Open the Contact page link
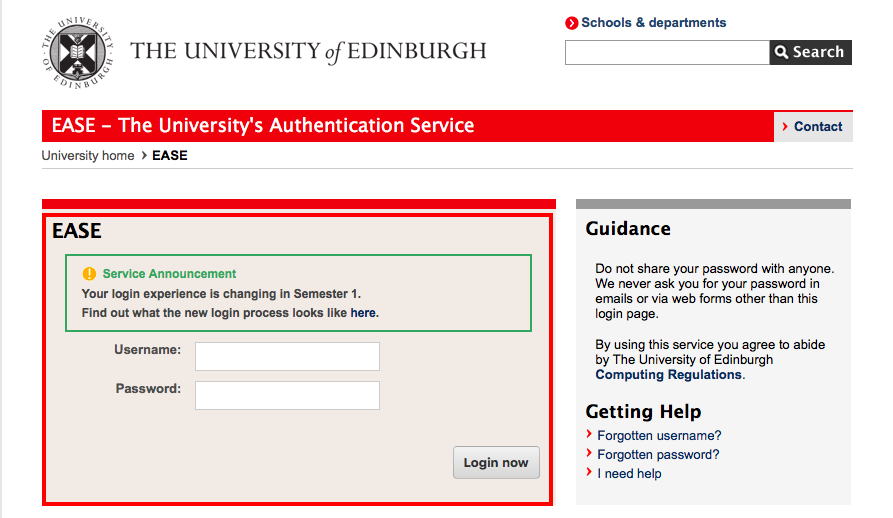893x518 pixels. coord(813,126)
